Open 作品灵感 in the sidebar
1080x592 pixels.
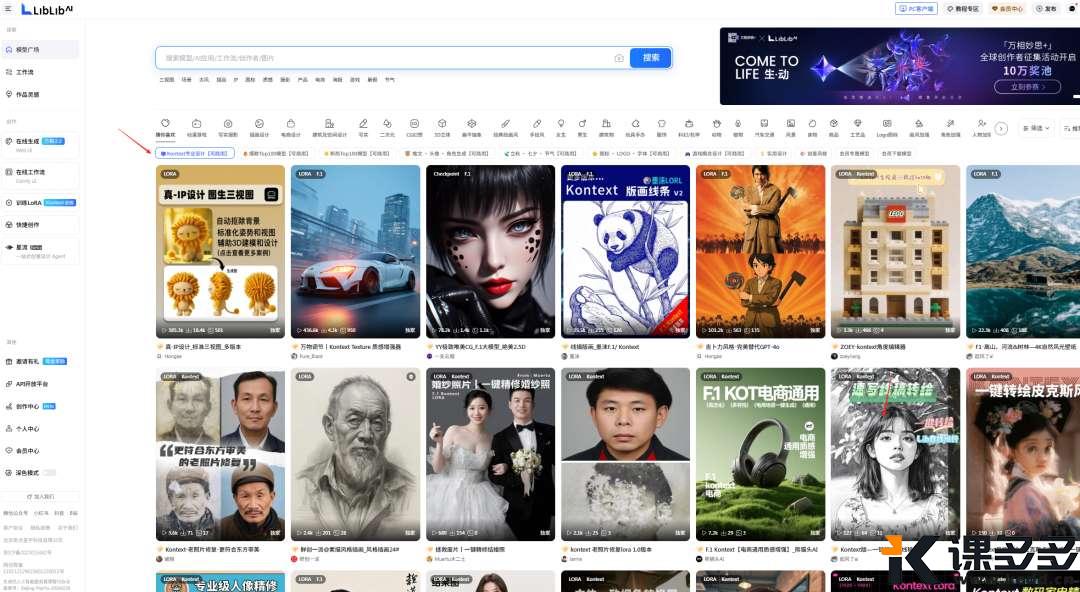point(41,94)
